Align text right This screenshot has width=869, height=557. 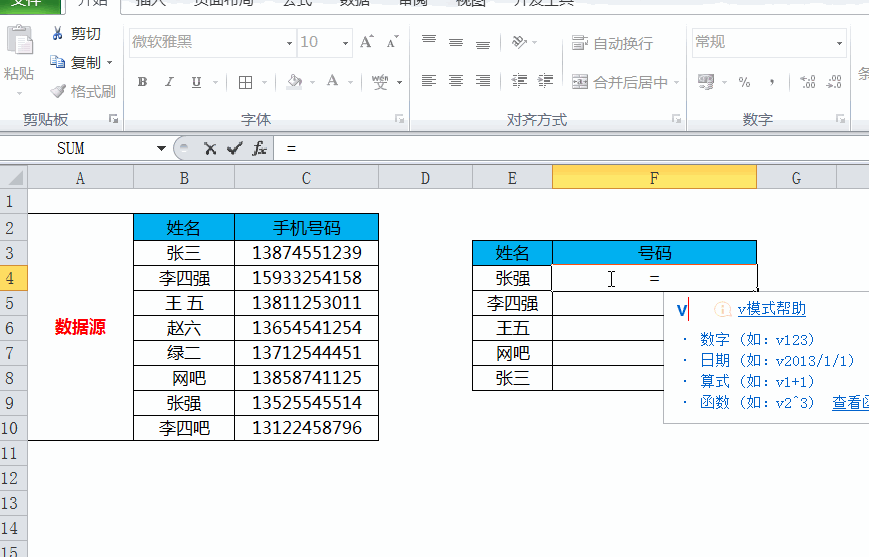tap(483, 81)
